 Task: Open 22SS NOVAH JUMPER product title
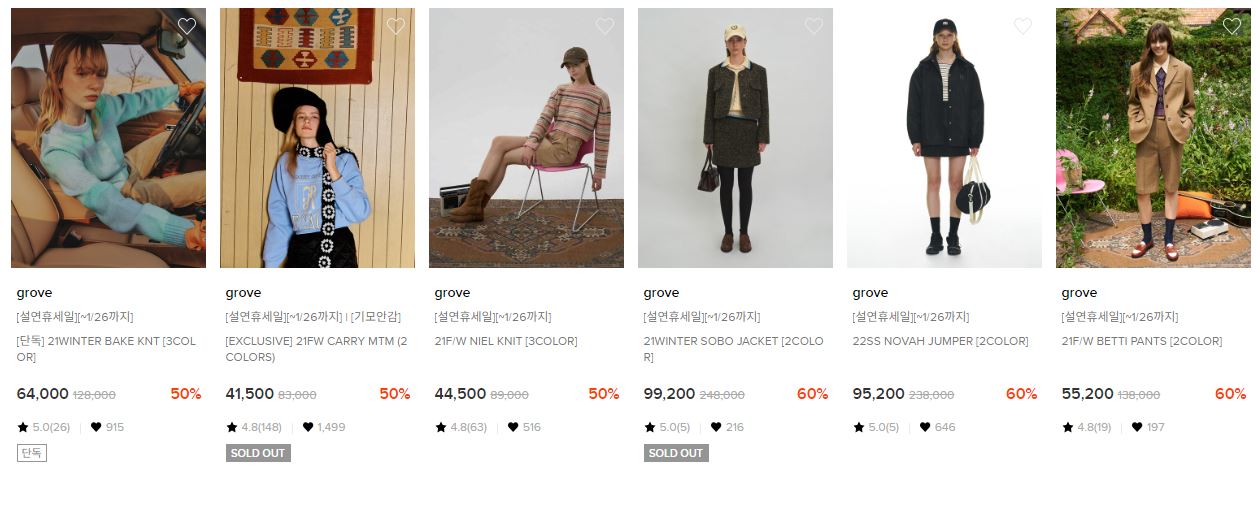(940, 341)
